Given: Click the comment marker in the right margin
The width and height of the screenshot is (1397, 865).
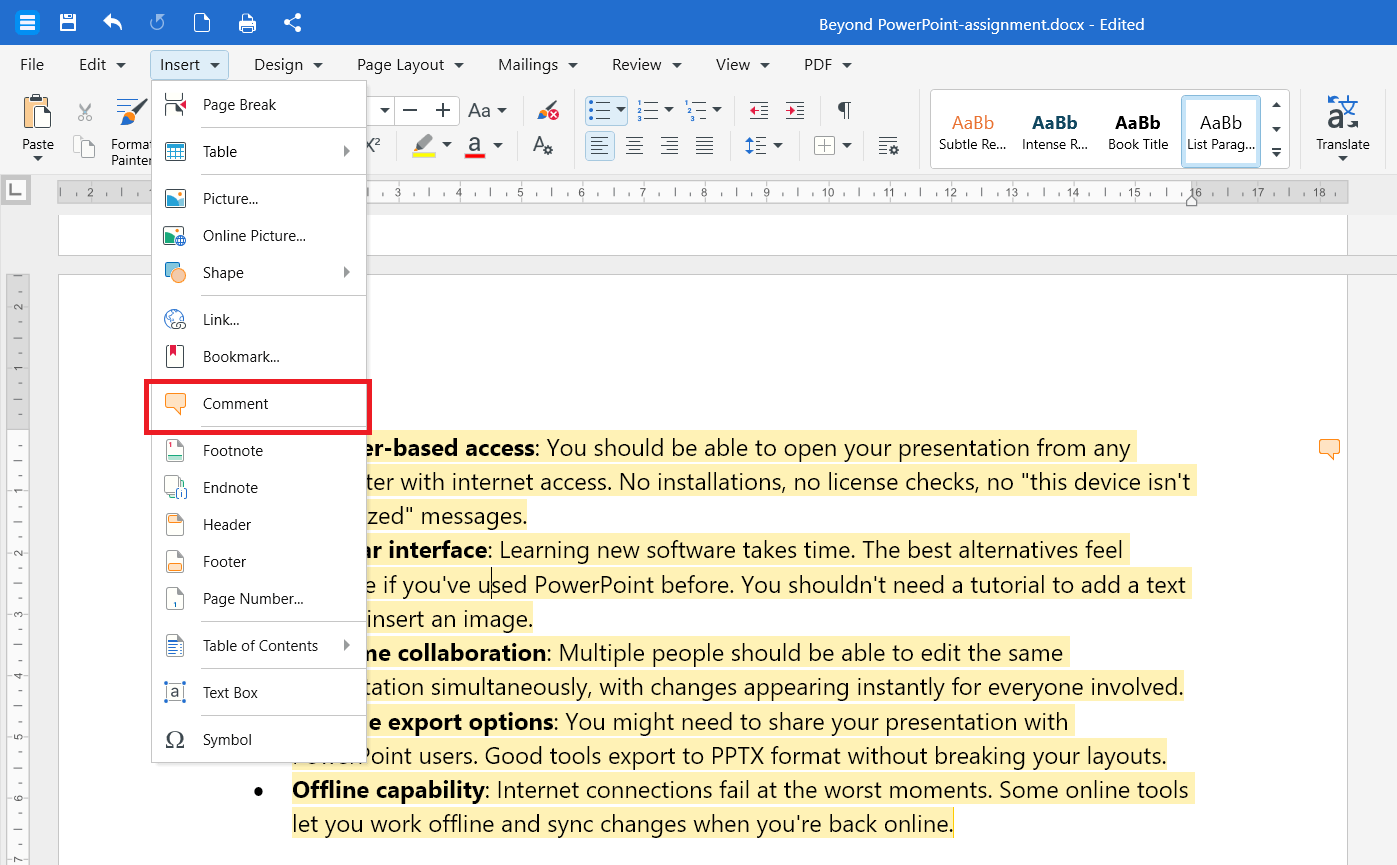Looking at the screenshot, I should tap(1329, 449).
